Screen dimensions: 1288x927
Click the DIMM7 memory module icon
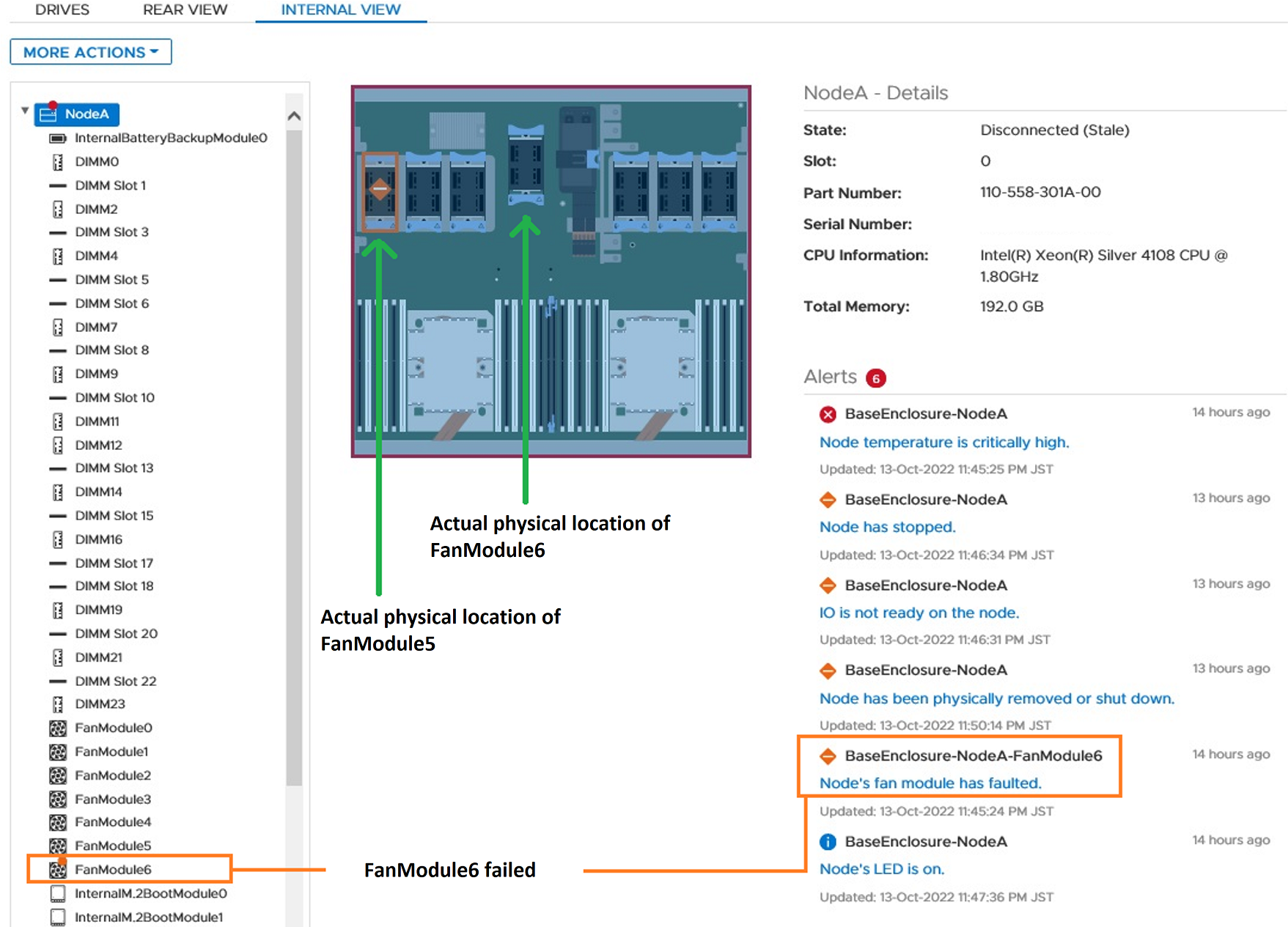(59, 327)
